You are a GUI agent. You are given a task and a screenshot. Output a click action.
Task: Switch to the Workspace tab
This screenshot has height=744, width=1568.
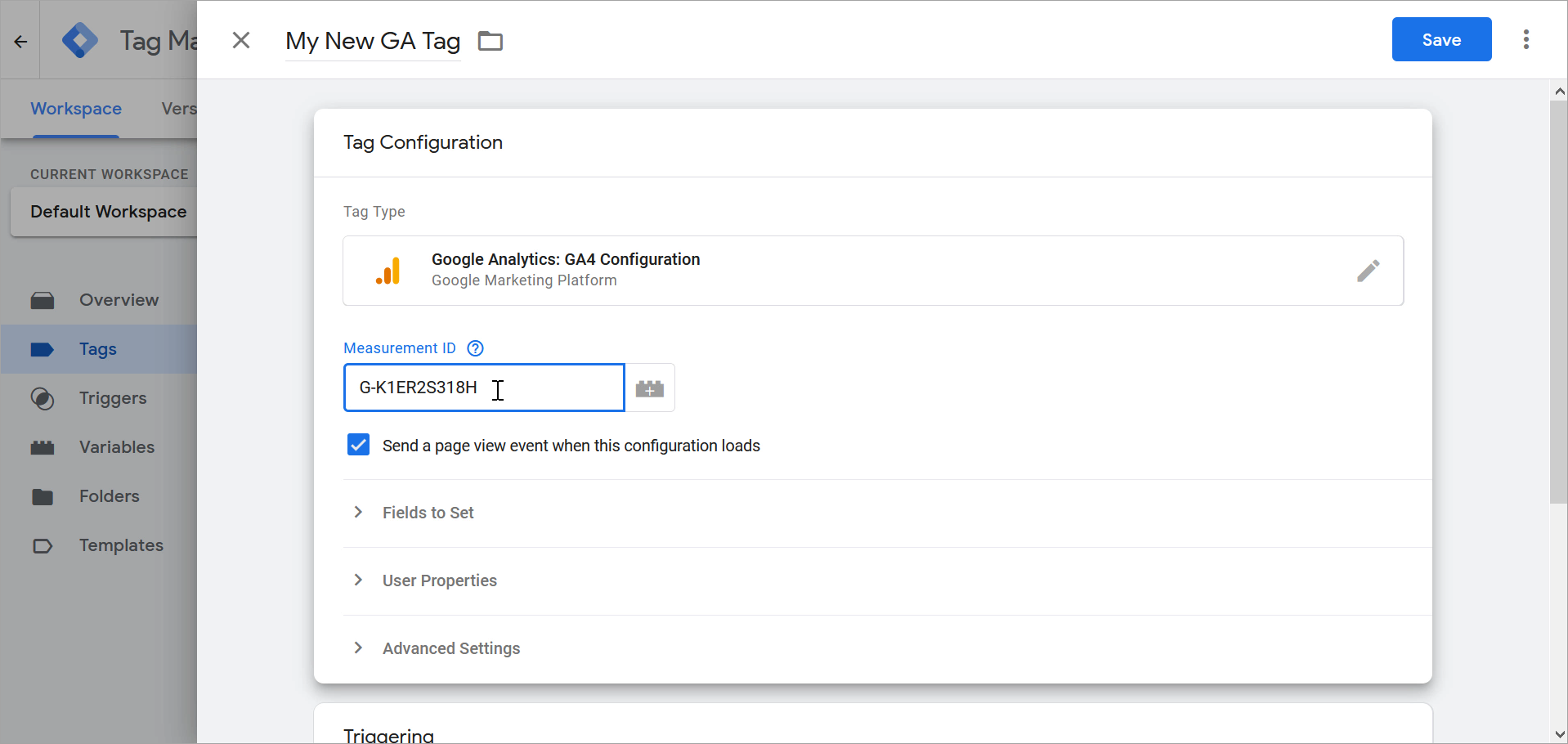point(76,109)
